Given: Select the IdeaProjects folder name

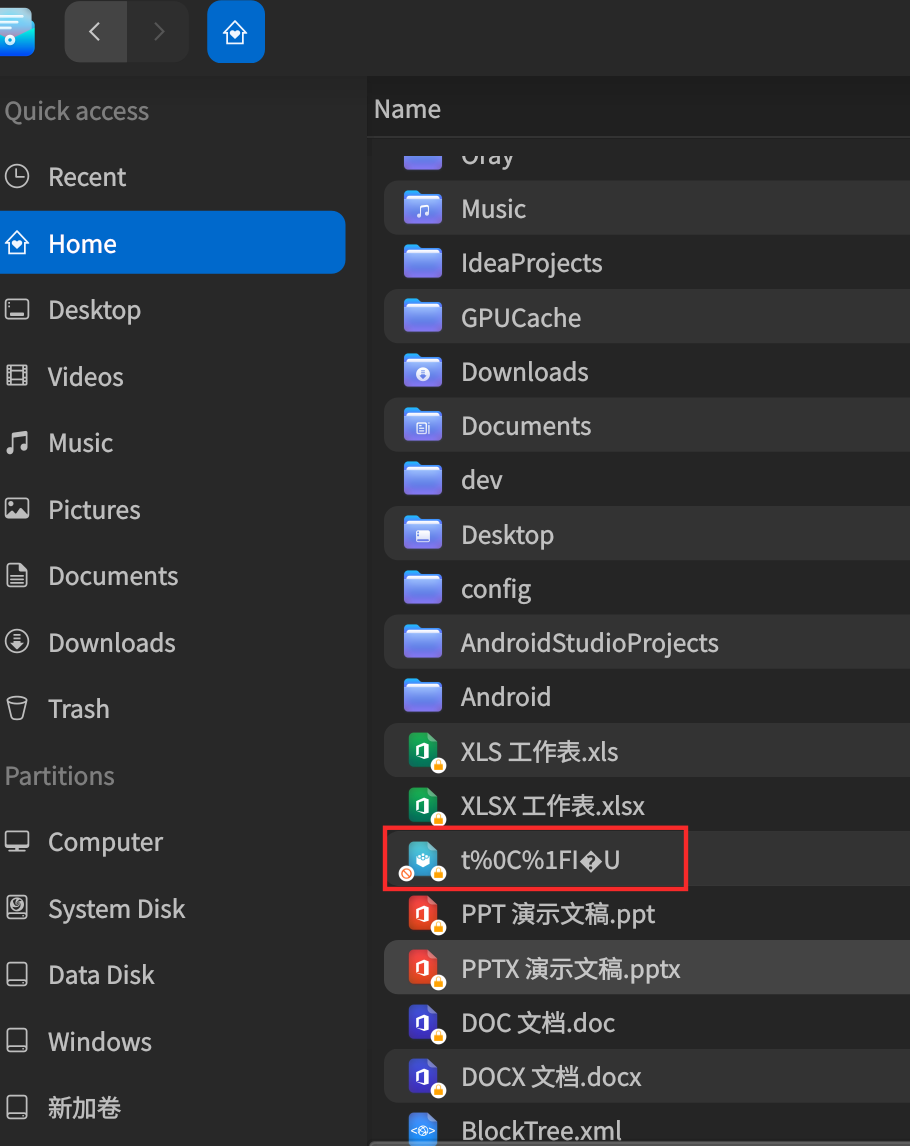Looking at the screenshot, I should [531, 264].
